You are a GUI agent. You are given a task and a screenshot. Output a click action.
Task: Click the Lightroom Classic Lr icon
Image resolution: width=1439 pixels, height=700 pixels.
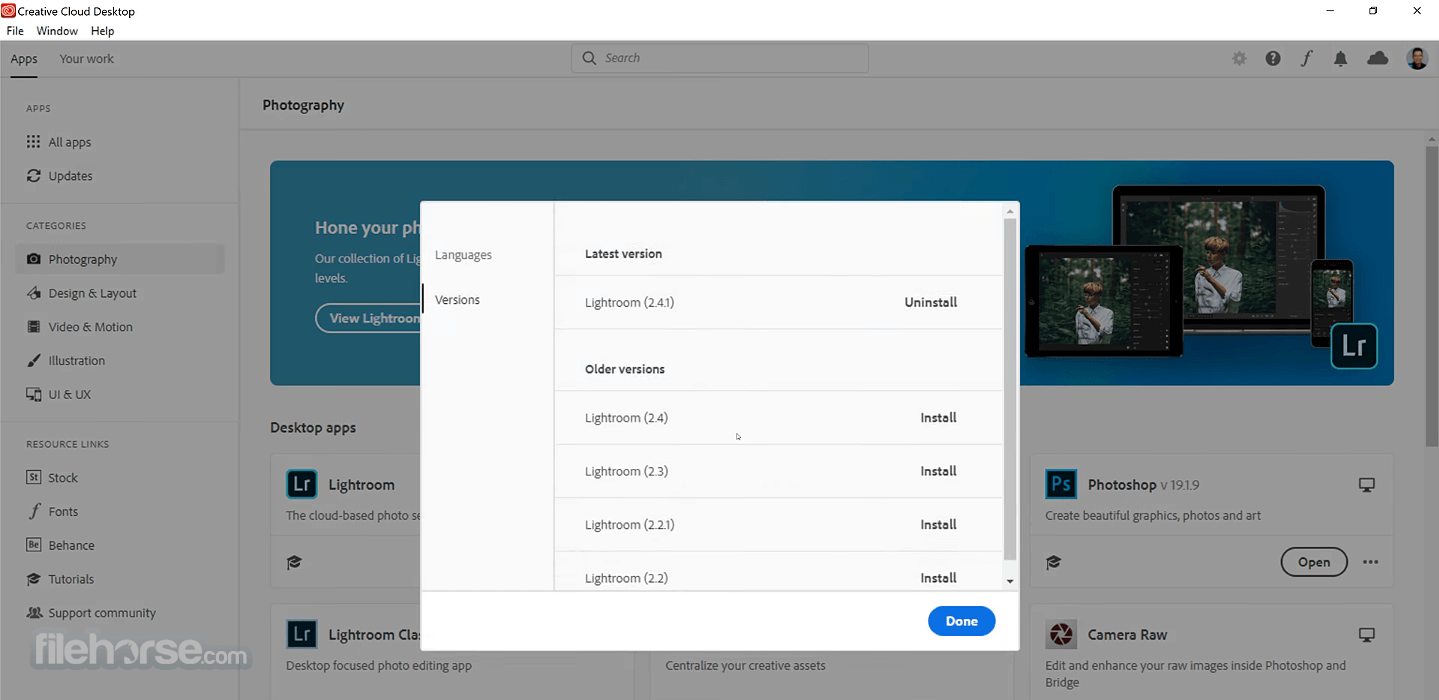(302, 634)
